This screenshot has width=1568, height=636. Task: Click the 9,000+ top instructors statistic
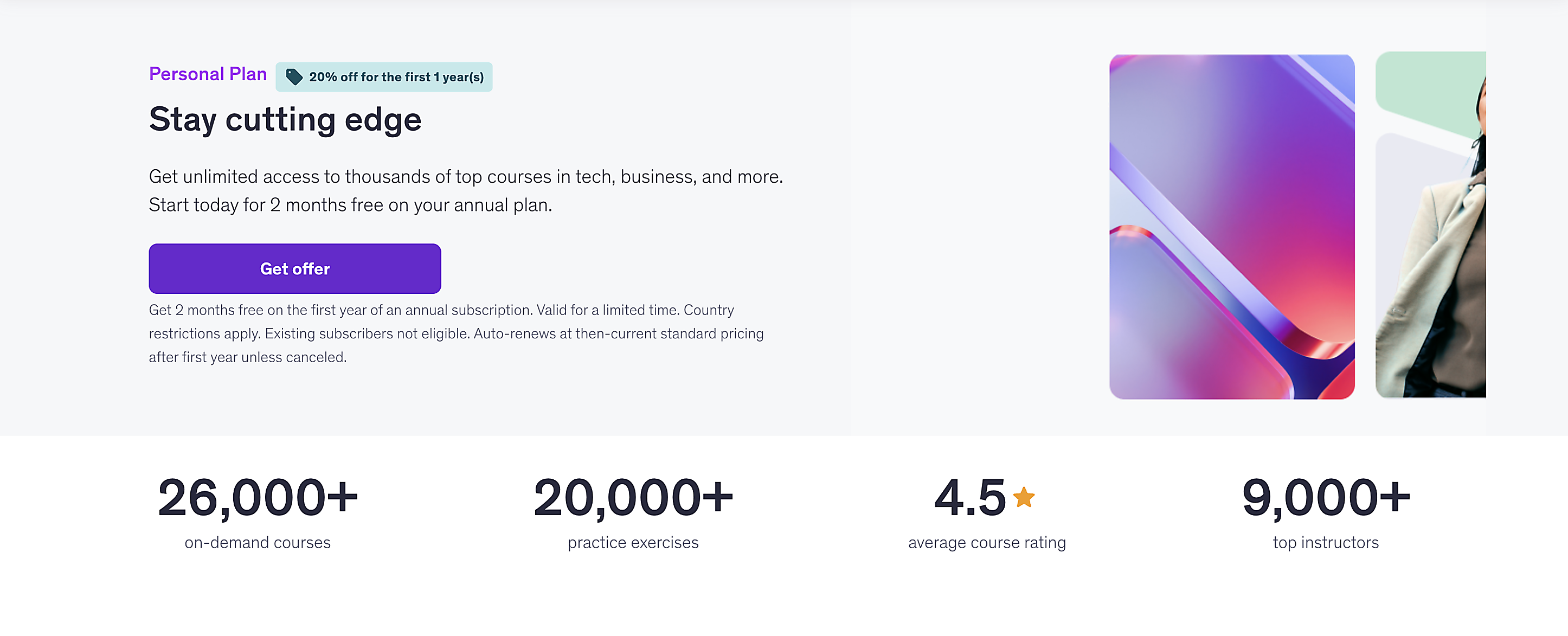pyautogui.click(x=1325, y=497)
